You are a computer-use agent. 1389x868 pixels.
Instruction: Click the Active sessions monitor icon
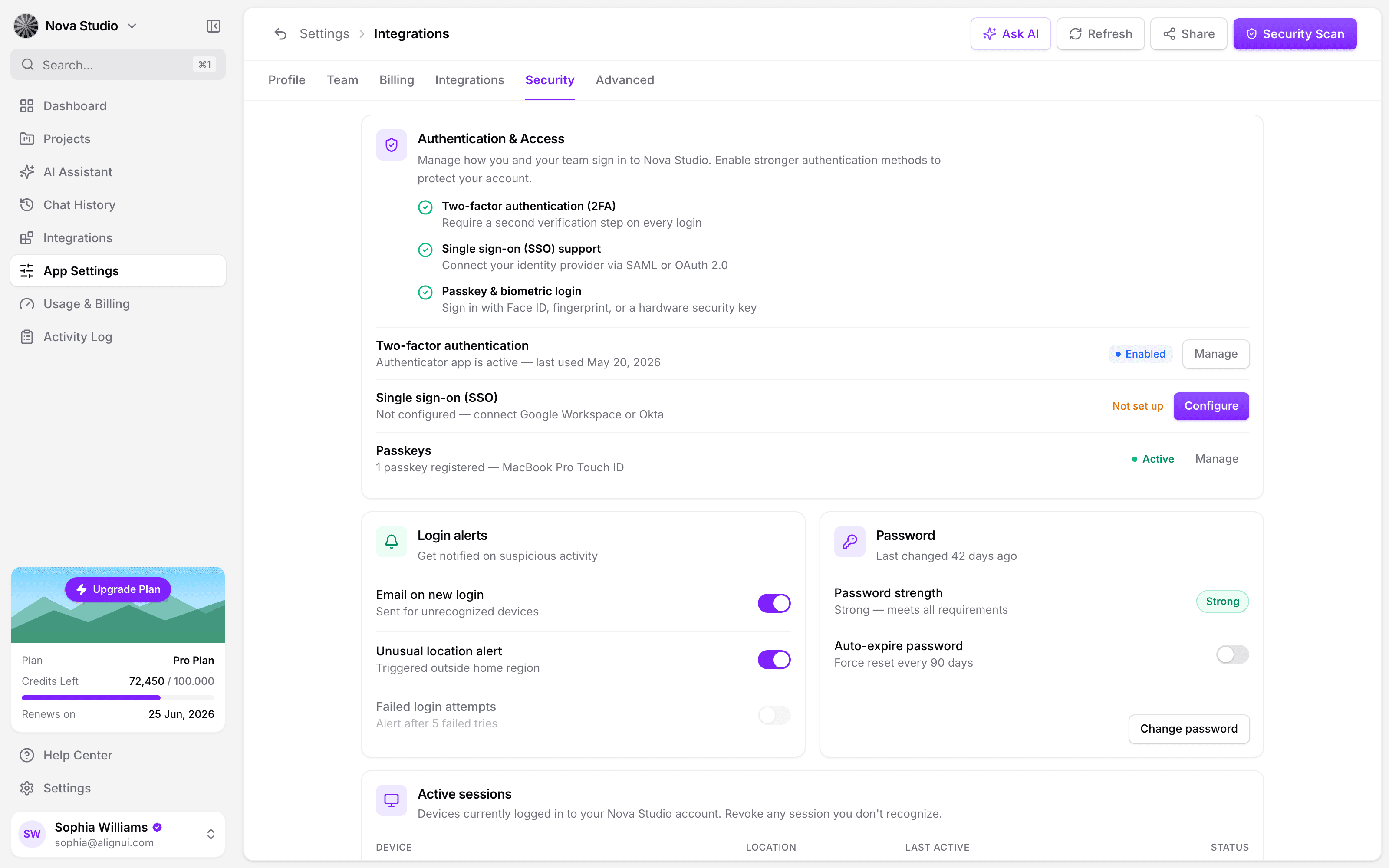(392, 800)
